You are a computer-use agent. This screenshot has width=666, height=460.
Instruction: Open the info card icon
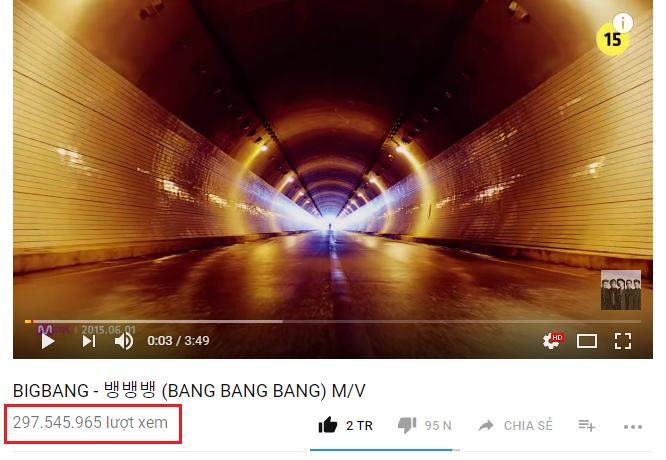pyautogui.click(x=623, y=23)
